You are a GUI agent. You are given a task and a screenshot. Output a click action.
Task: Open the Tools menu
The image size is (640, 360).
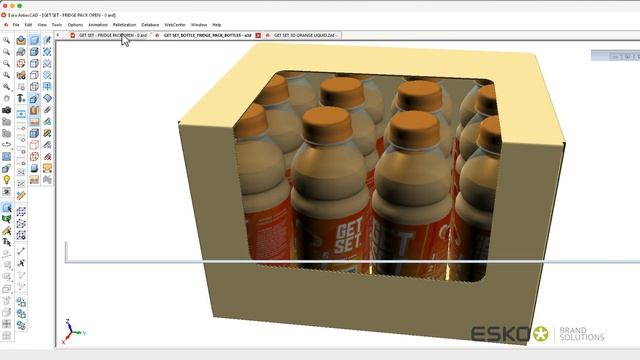click(57, 25)
